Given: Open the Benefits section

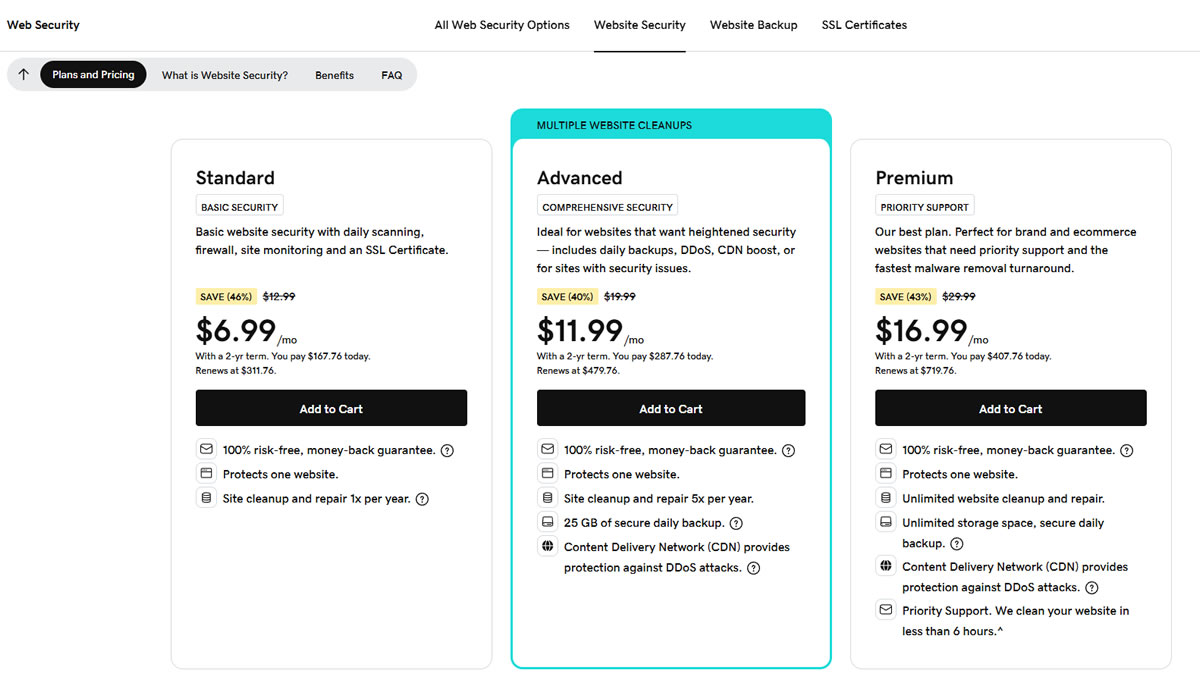Looking at the screenshot, I should point(334,75).
